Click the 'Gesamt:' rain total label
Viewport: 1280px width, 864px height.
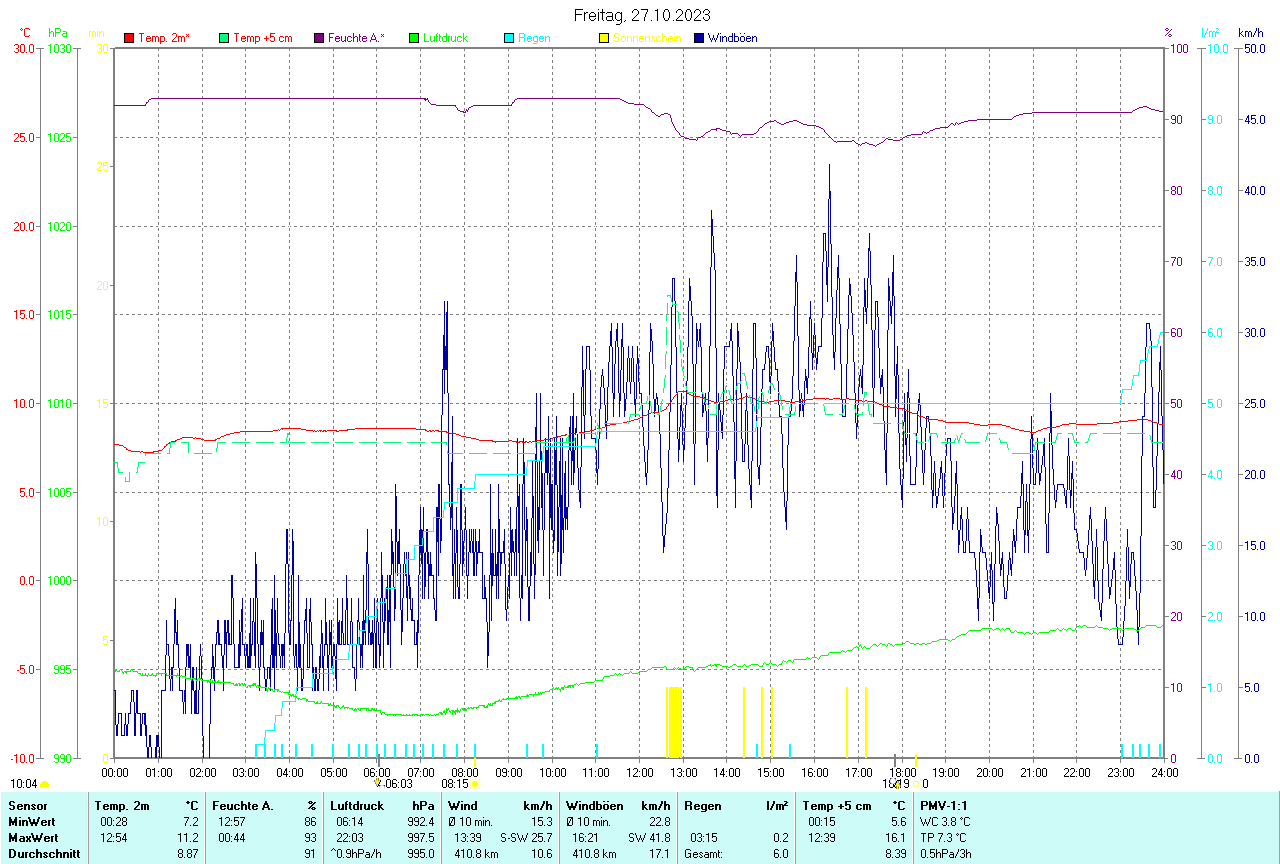703,854
